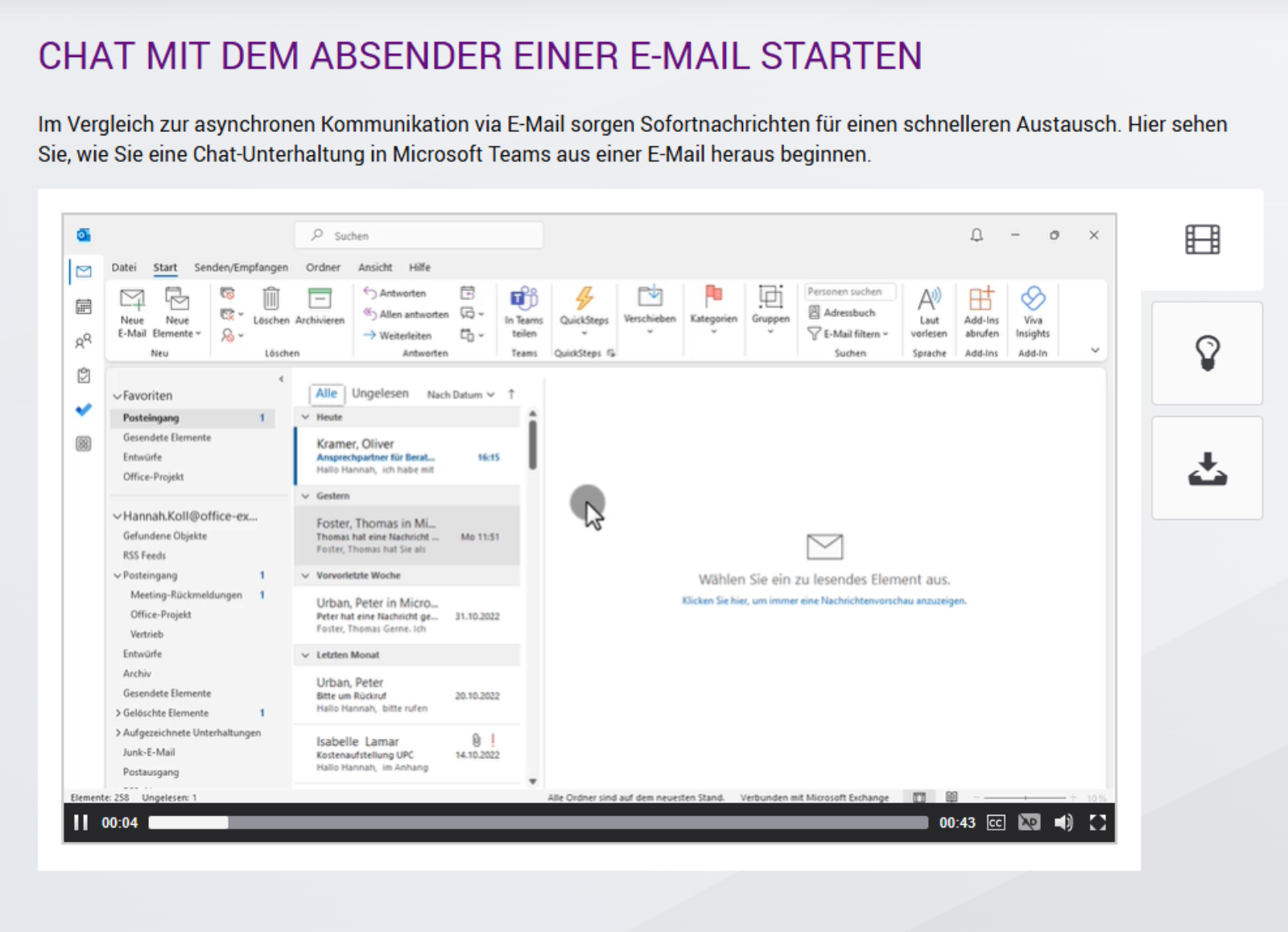This screenshot has width=1288, height=932.
Task: Open the Nach Datum sort dropdown
Action: click(460, 394)
